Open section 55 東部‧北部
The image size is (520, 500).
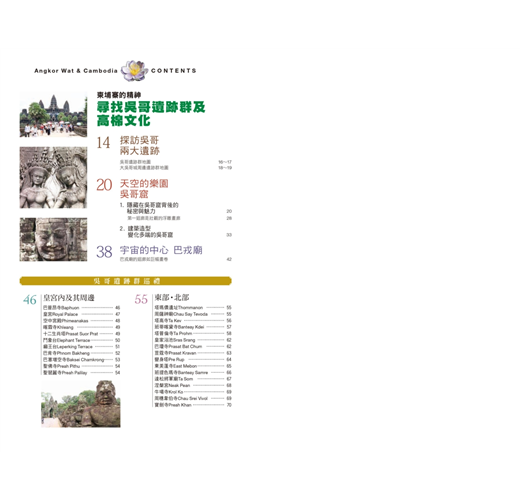point(162,298)
